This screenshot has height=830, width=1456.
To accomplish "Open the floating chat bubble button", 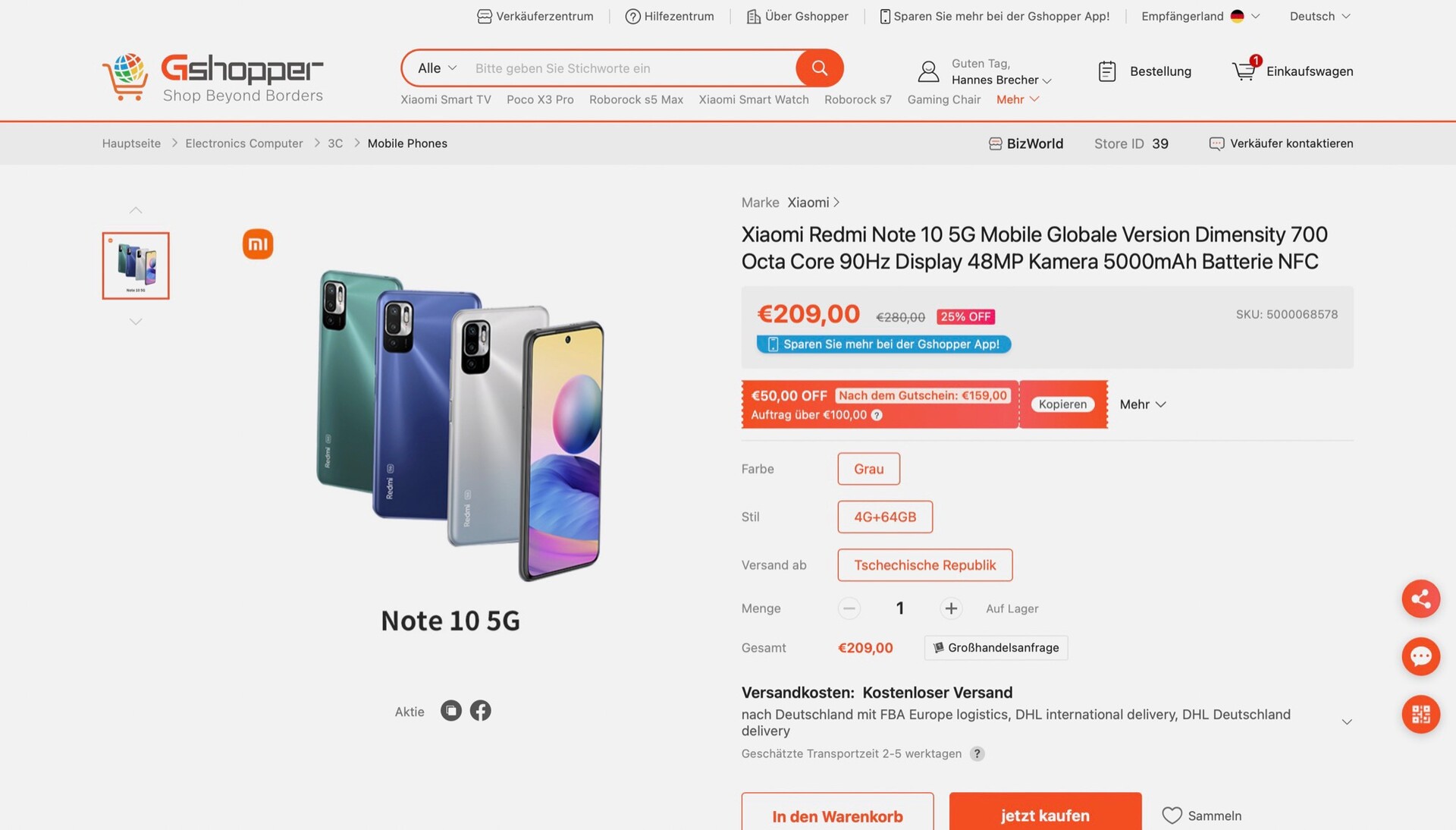I will pos(1420,656).
